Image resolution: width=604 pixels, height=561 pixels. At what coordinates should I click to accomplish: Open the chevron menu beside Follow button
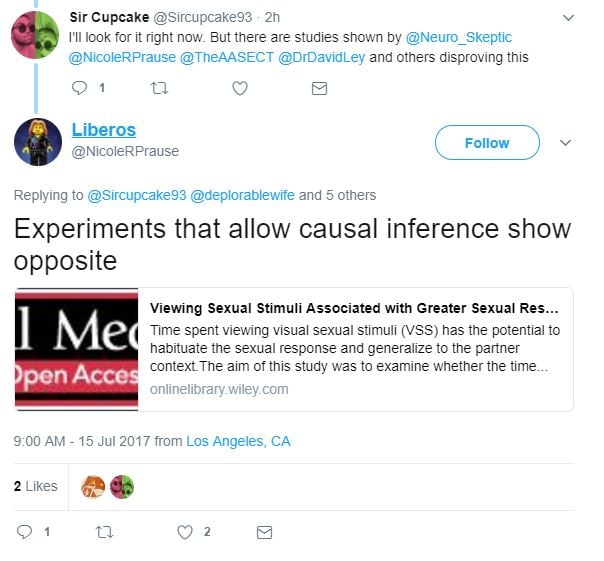pyautogui.click(x=565, y=143)
